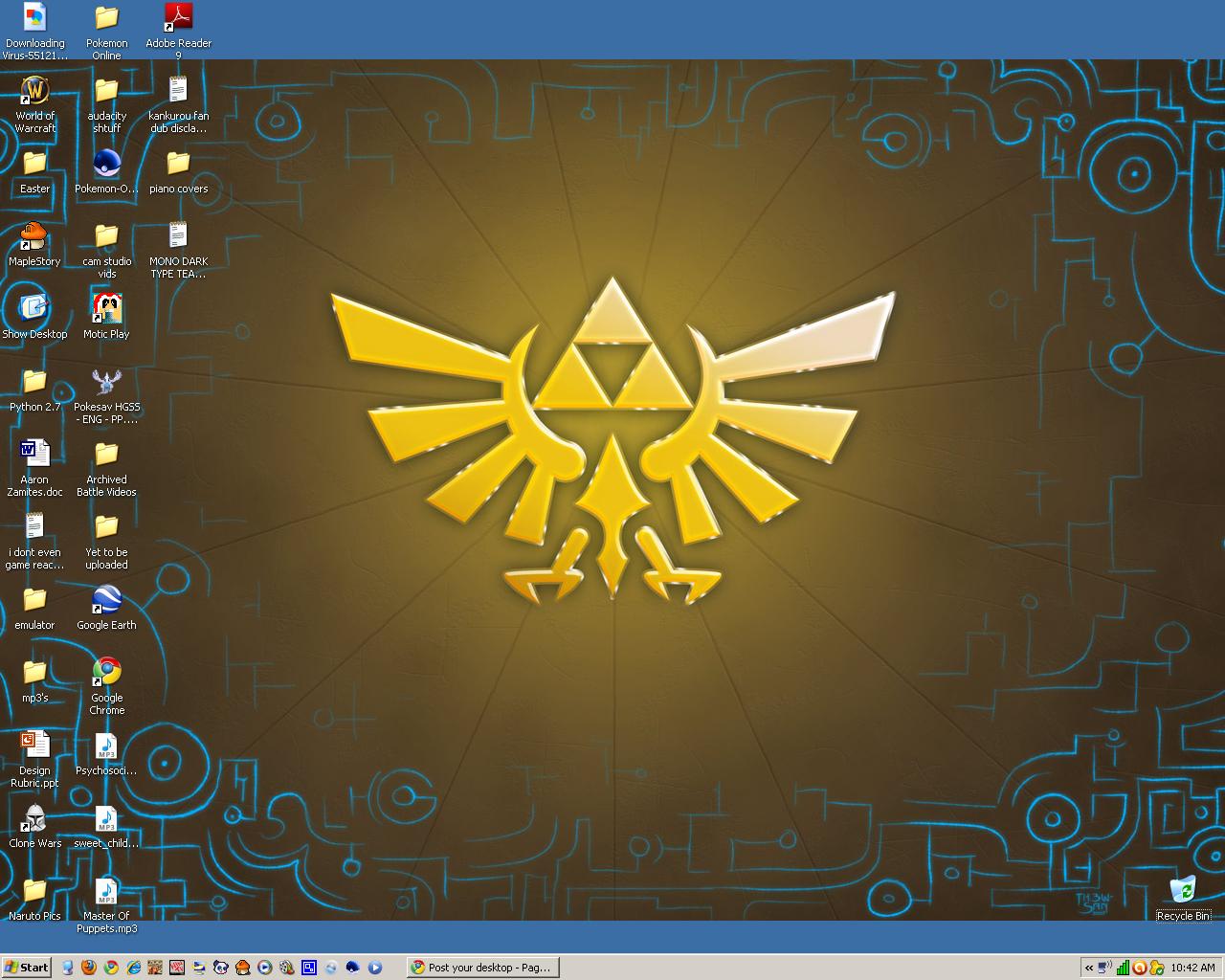Viewport: 1225px width, 980px height.
Task: Open the World of Warcraft desktop shortcut
Action: pos(34,91)
